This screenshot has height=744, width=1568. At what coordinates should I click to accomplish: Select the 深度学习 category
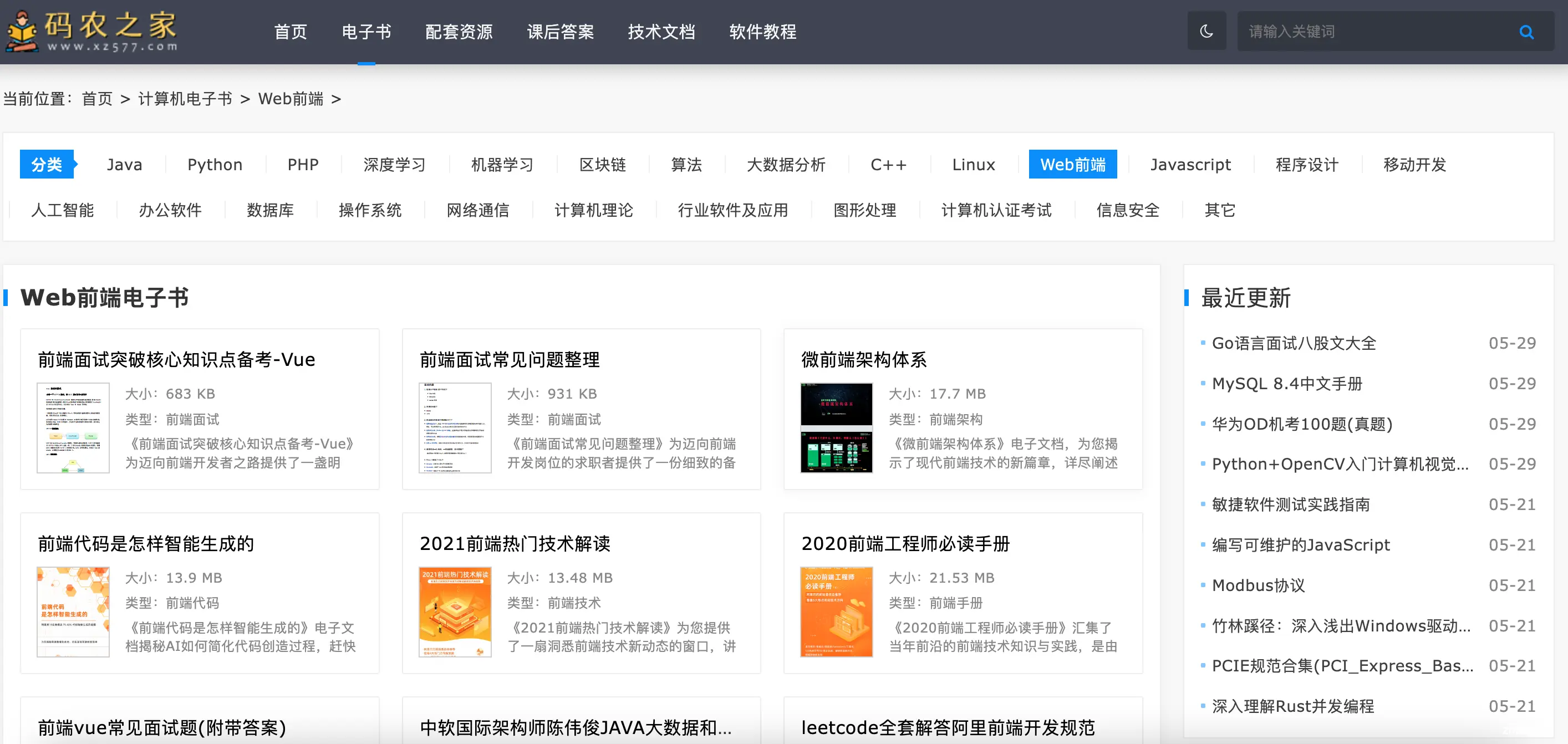(394, 165)
